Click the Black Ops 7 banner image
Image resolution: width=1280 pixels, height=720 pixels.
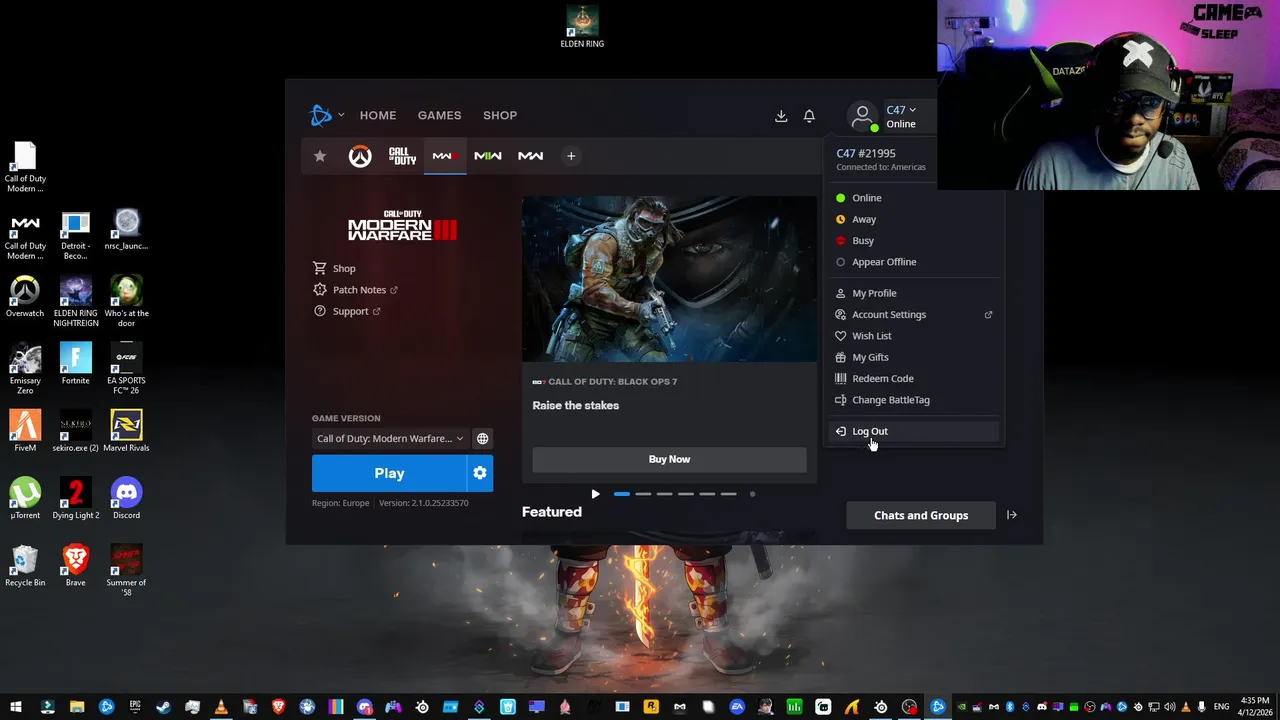pos(669,279)
